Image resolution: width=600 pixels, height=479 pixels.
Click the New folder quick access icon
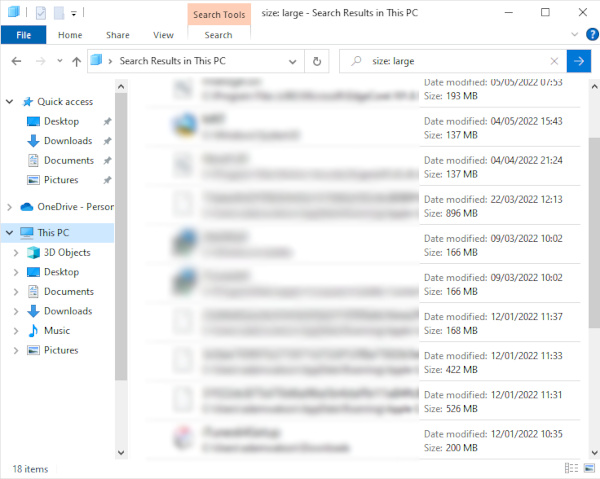pyautogui.click(x=59, y=13)
